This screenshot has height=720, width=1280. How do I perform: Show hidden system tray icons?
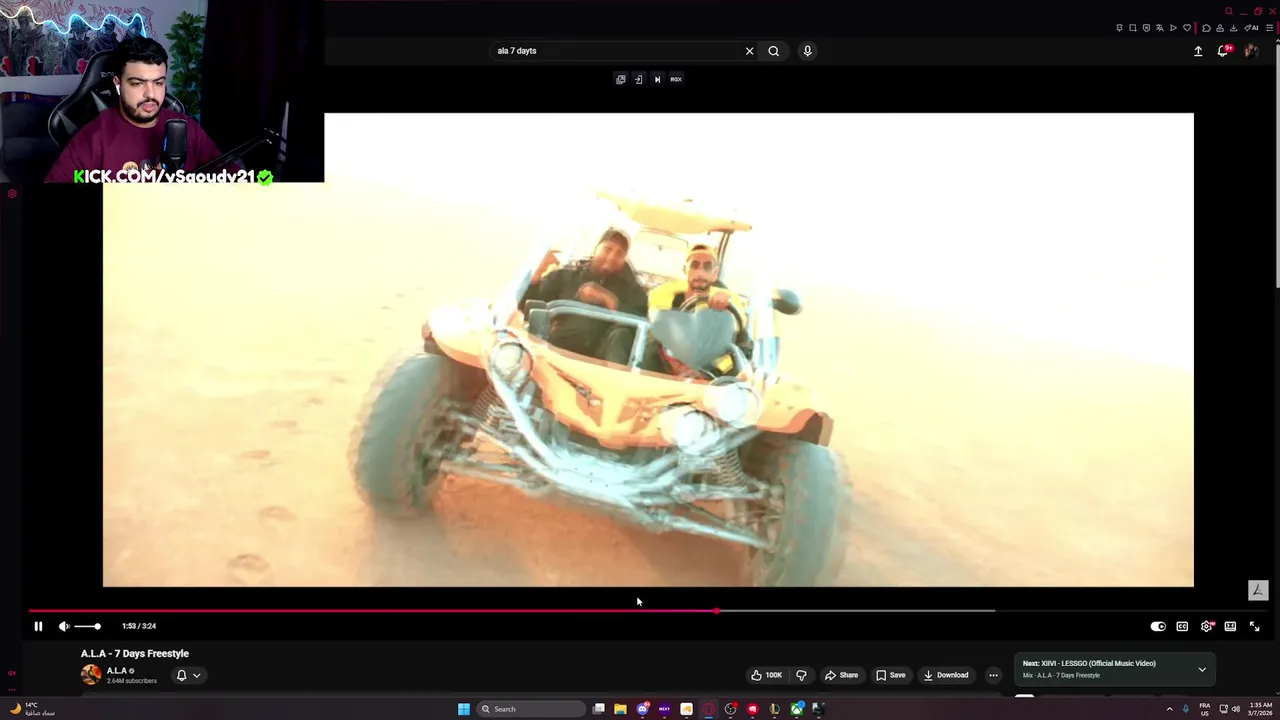pos(1169,709)
